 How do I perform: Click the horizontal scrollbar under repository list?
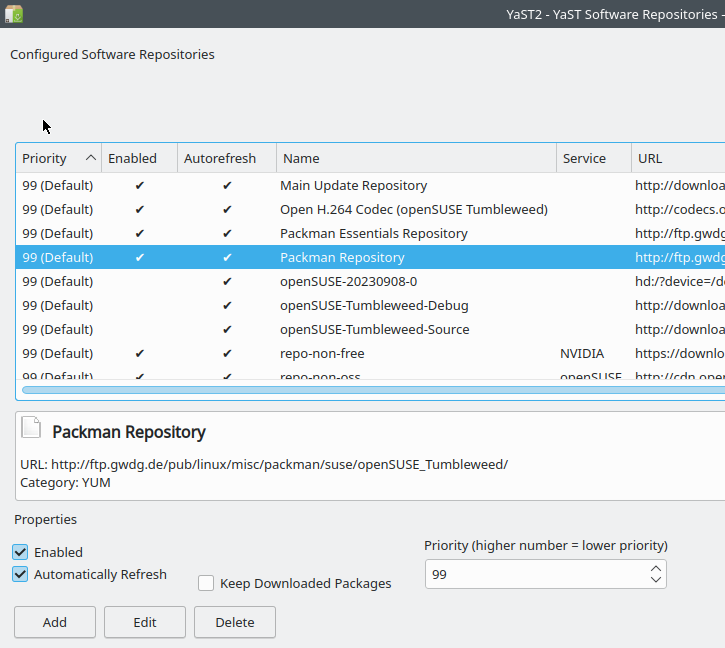click(370, 389)
